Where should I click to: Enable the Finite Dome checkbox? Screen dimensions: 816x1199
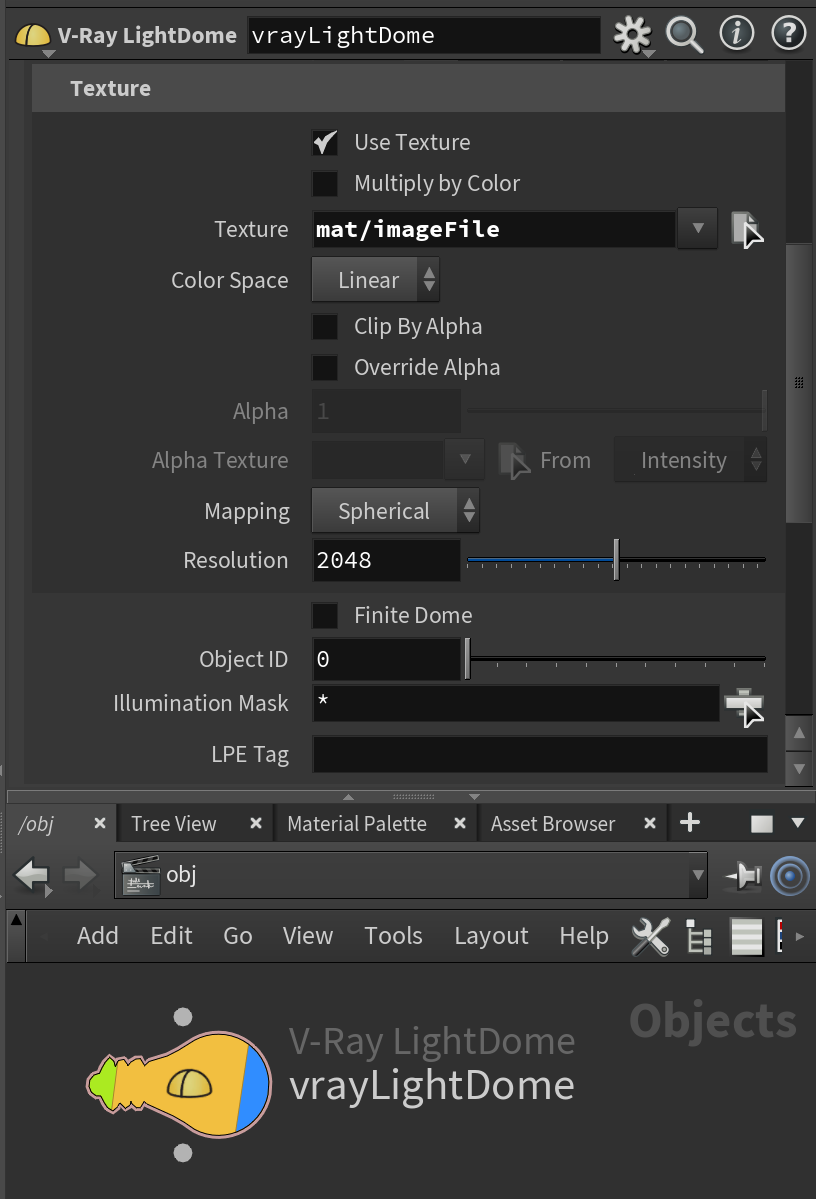click(x=325, y=616)
